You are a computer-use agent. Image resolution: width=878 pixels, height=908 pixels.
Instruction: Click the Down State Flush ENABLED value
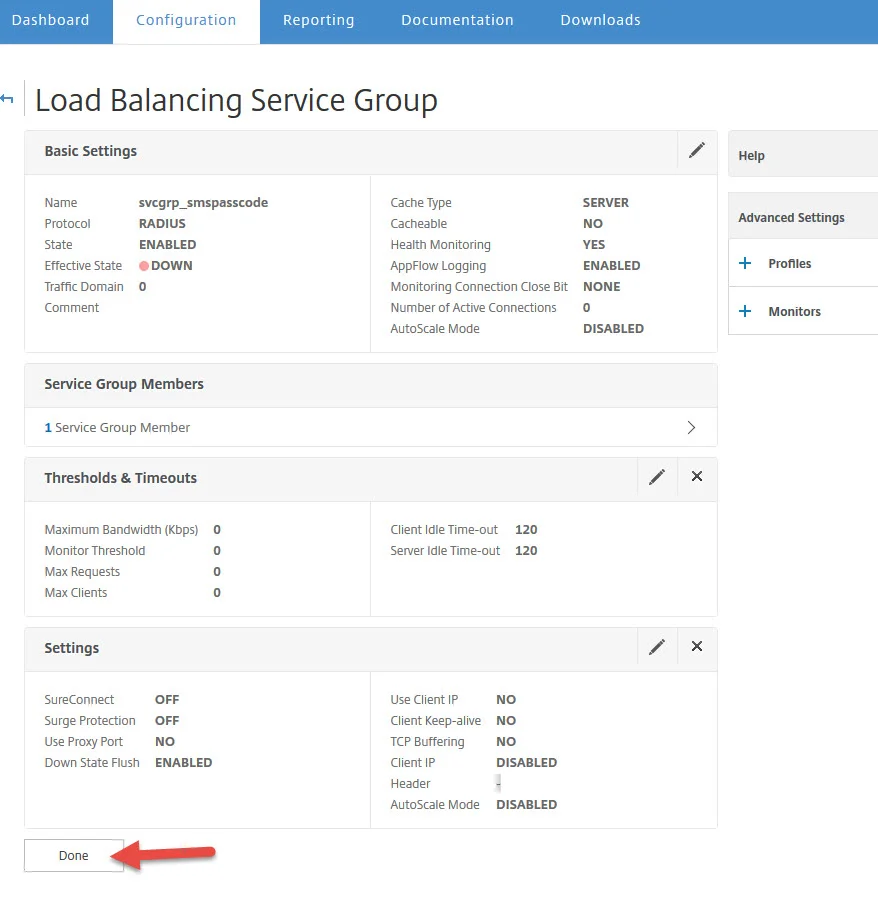pyautogui.click(x=184, y=763)
